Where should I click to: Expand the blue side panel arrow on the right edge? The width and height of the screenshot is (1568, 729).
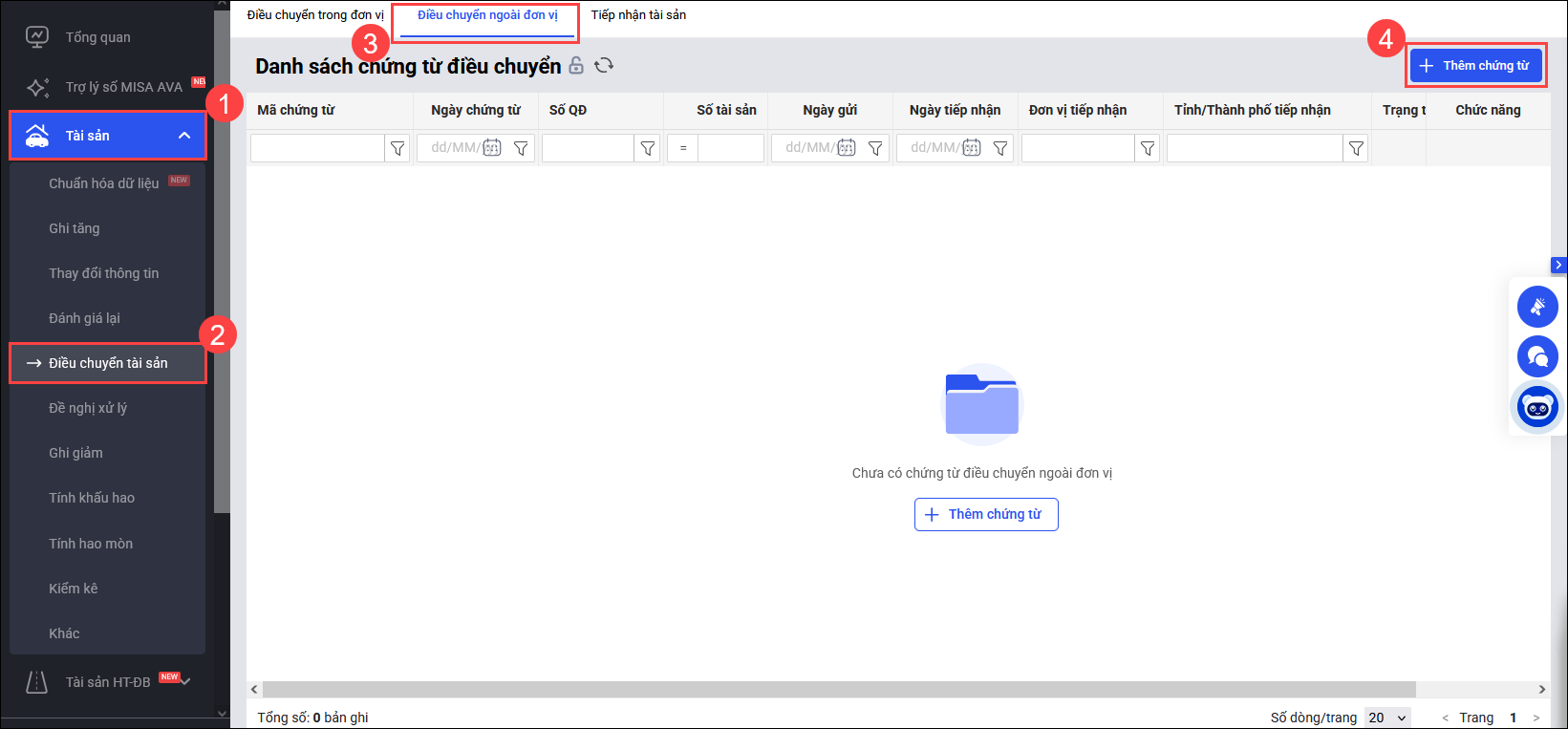(x=1558, y=265)
